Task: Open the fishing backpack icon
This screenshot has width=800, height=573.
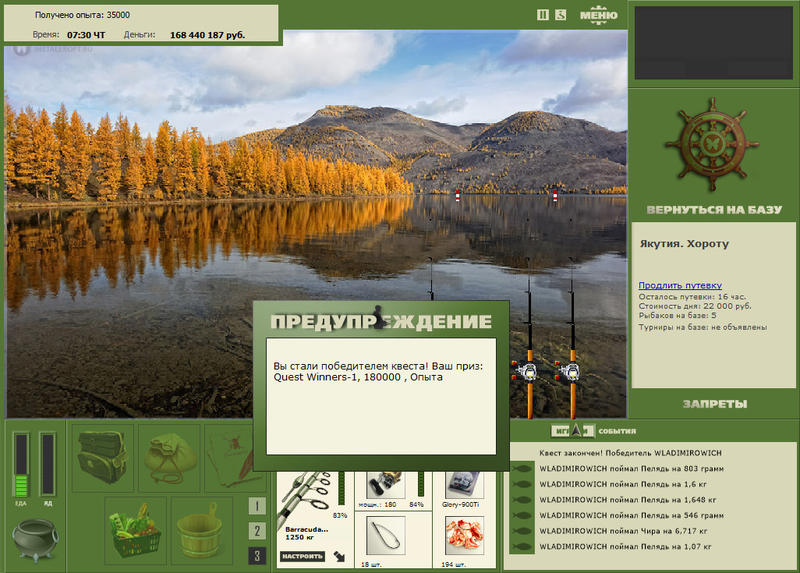Action: click(103, 457)
